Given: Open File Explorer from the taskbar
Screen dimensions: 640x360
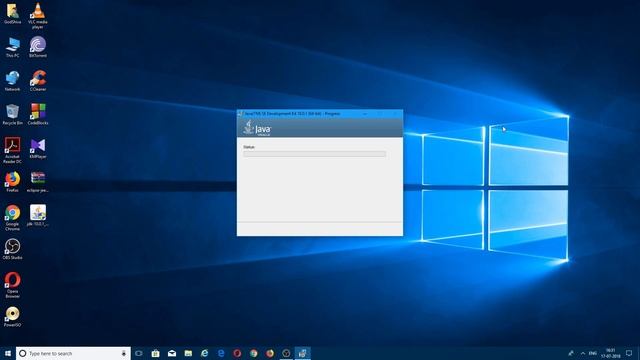Looking at the screenshot, I should pyautogui.click(x=188, y=353).
